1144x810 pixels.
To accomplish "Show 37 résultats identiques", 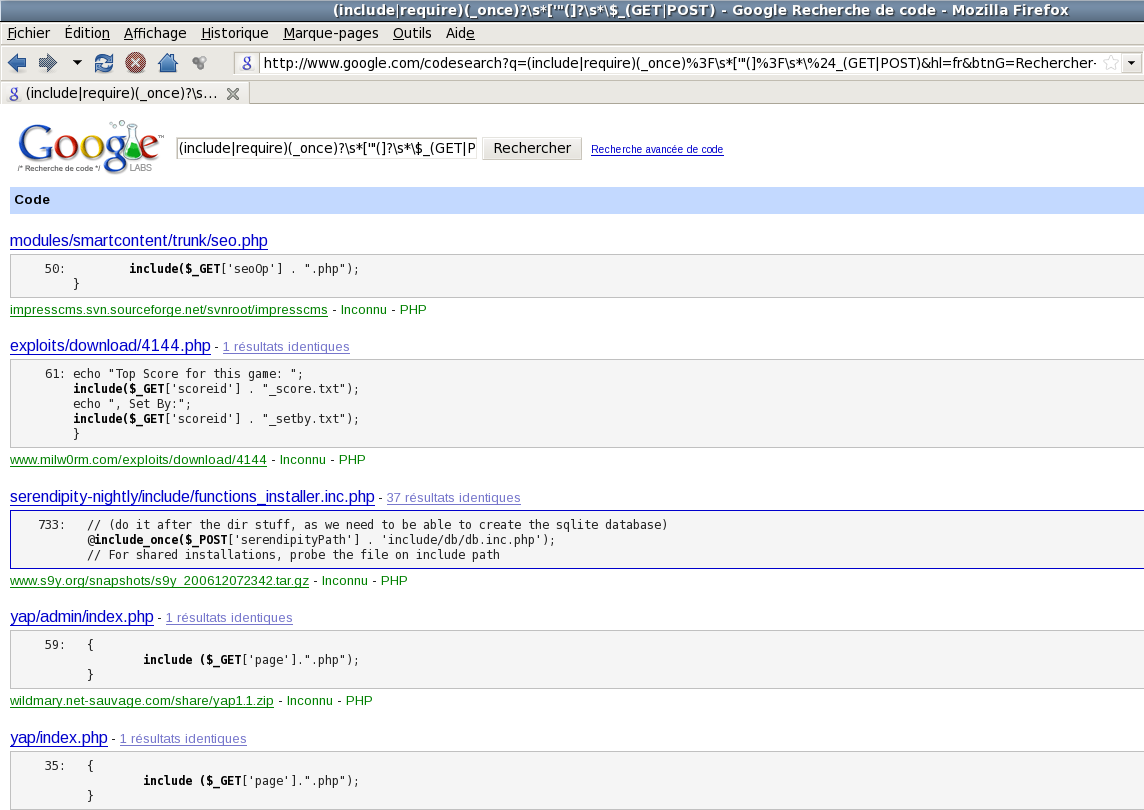I will [x=453, y=498].
